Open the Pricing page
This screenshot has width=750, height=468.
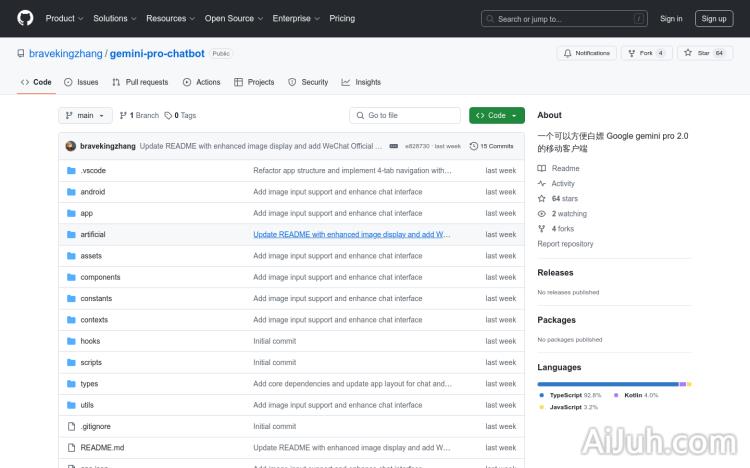342,18
